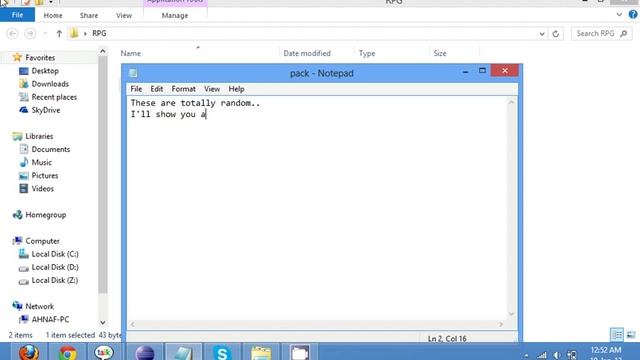The width and height of the screenshot is (640, 360).
Task: Open File Explorer taskbar button
Action: tap(261, 352)
